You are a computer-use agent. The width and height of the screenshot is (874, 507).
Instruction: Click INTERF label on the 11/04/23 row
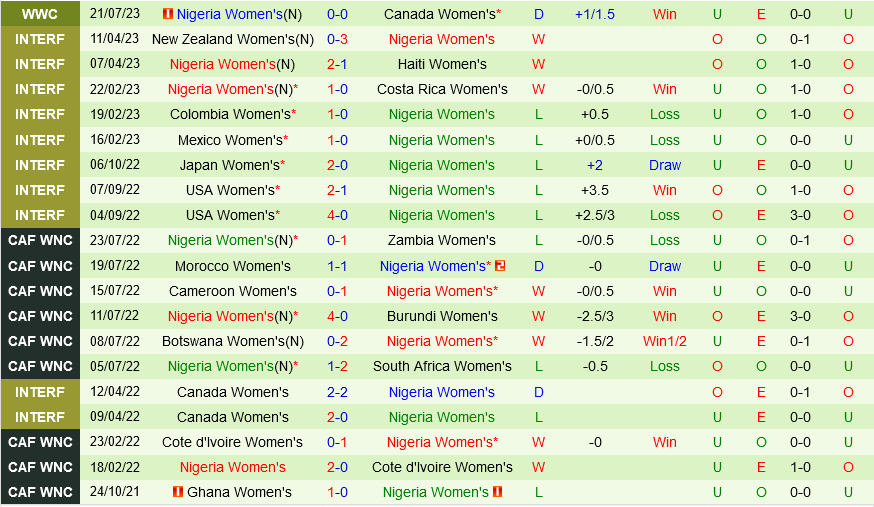tap(40, 39)
